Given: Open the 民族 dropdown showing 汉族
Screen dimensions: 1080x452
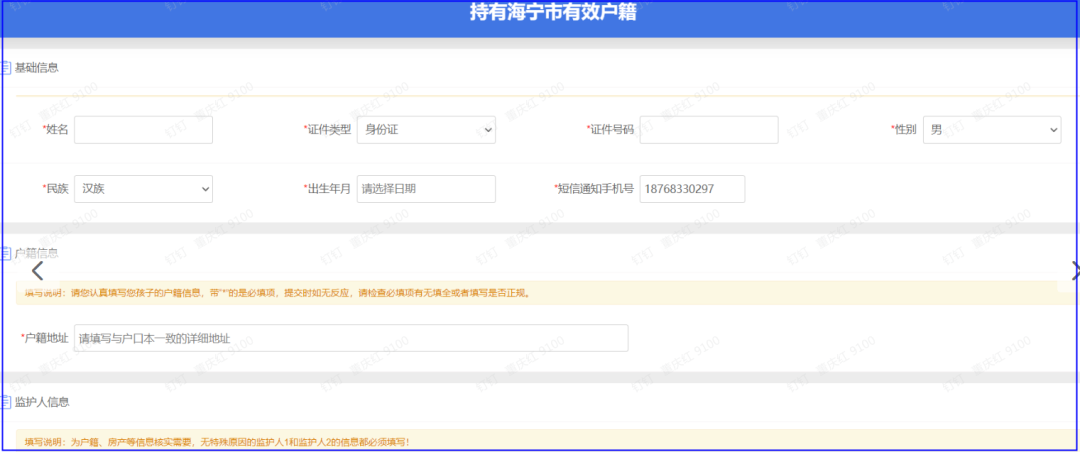Looking at the screenshot, I should (143, 189).
